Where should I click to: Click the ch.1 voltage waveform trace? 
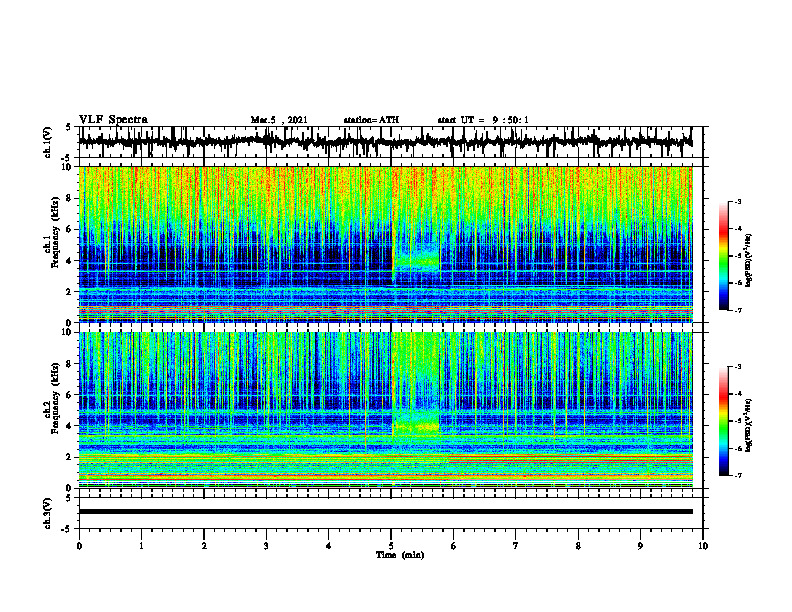tap(385, 142)
